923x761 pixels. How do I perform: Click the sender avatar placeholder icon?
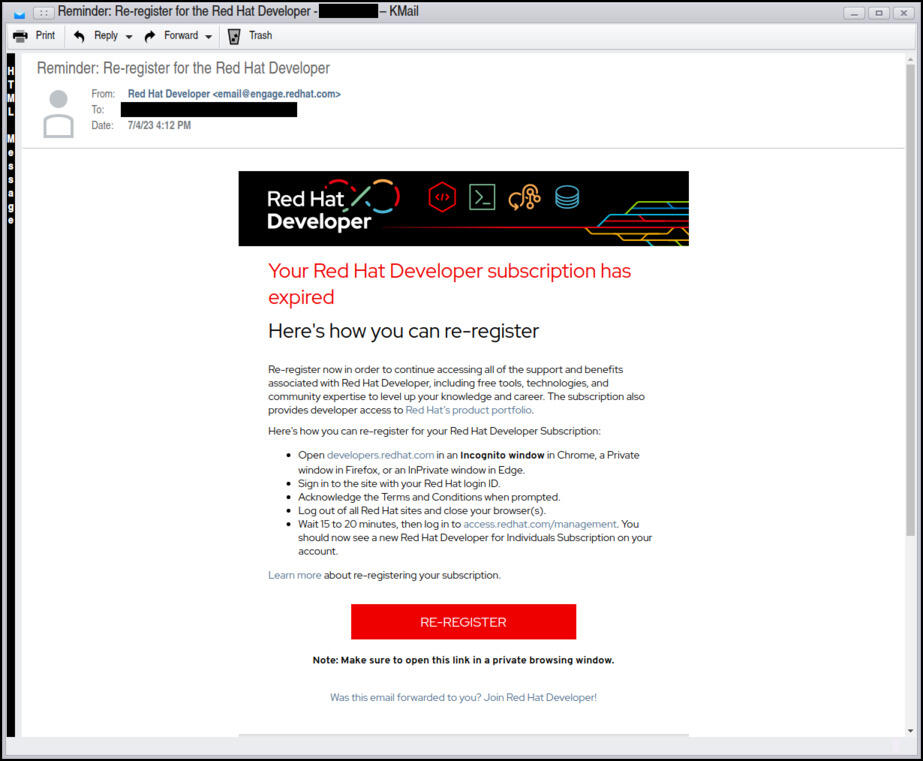tap(58, 114)
